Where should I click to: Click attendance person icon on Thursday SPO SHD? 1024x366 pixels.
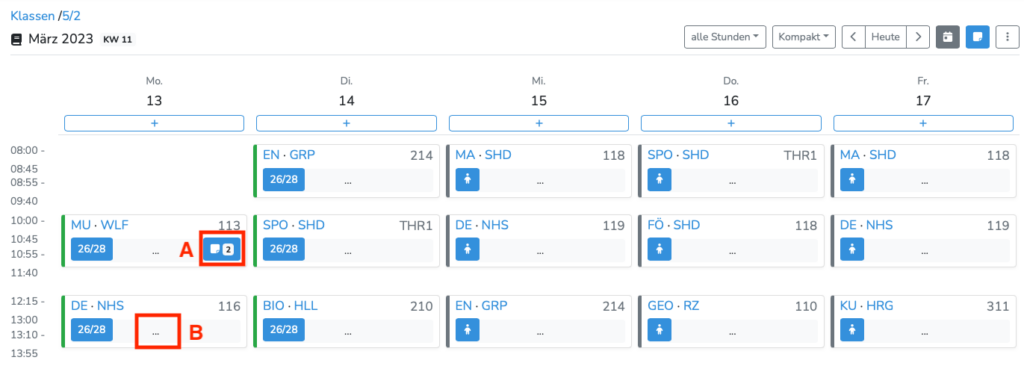click(659, 180)
